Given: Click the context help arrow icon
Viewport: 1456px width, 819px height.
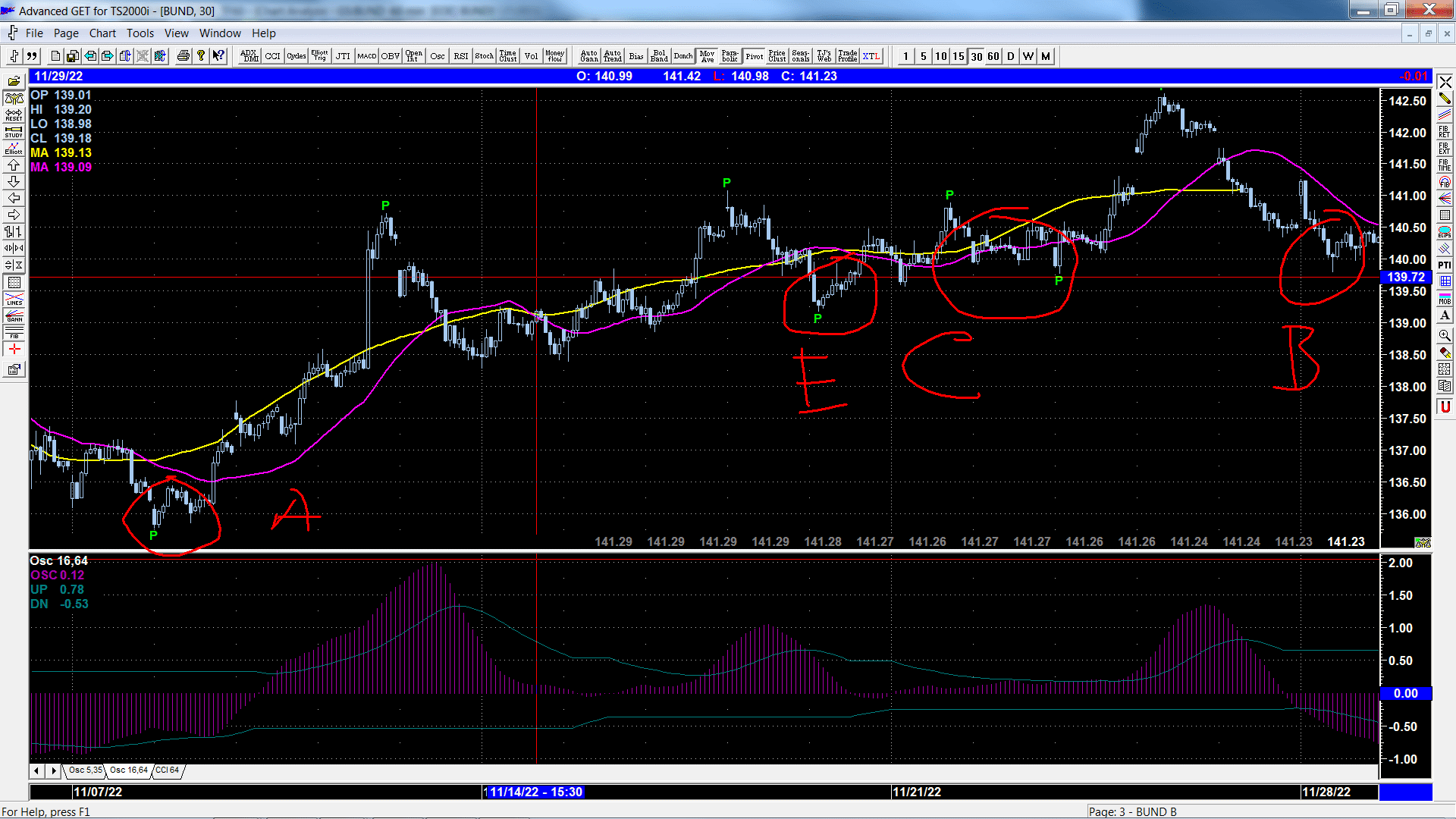Looking at the screenshot, I should [x=218, y=56].
